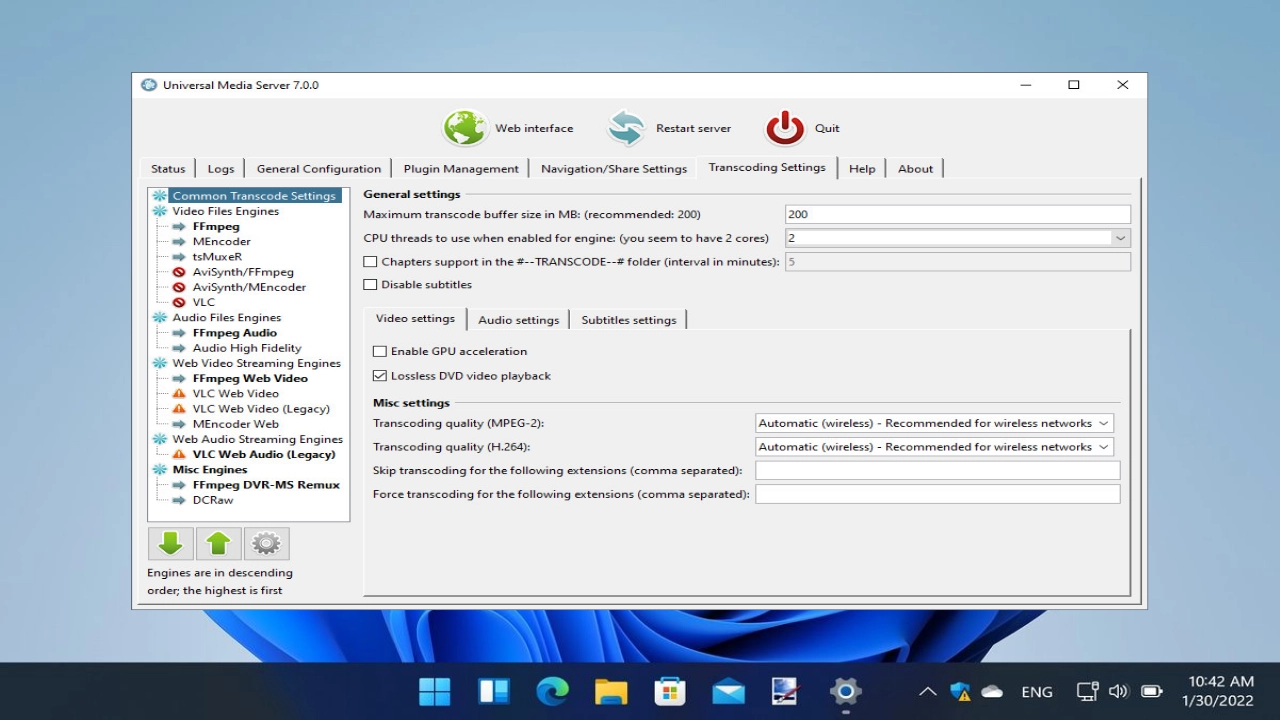The height and width of the screenshot is (720, 1280).
Task: Enable GPU acceleration checkbox
Action: point(380,352)
